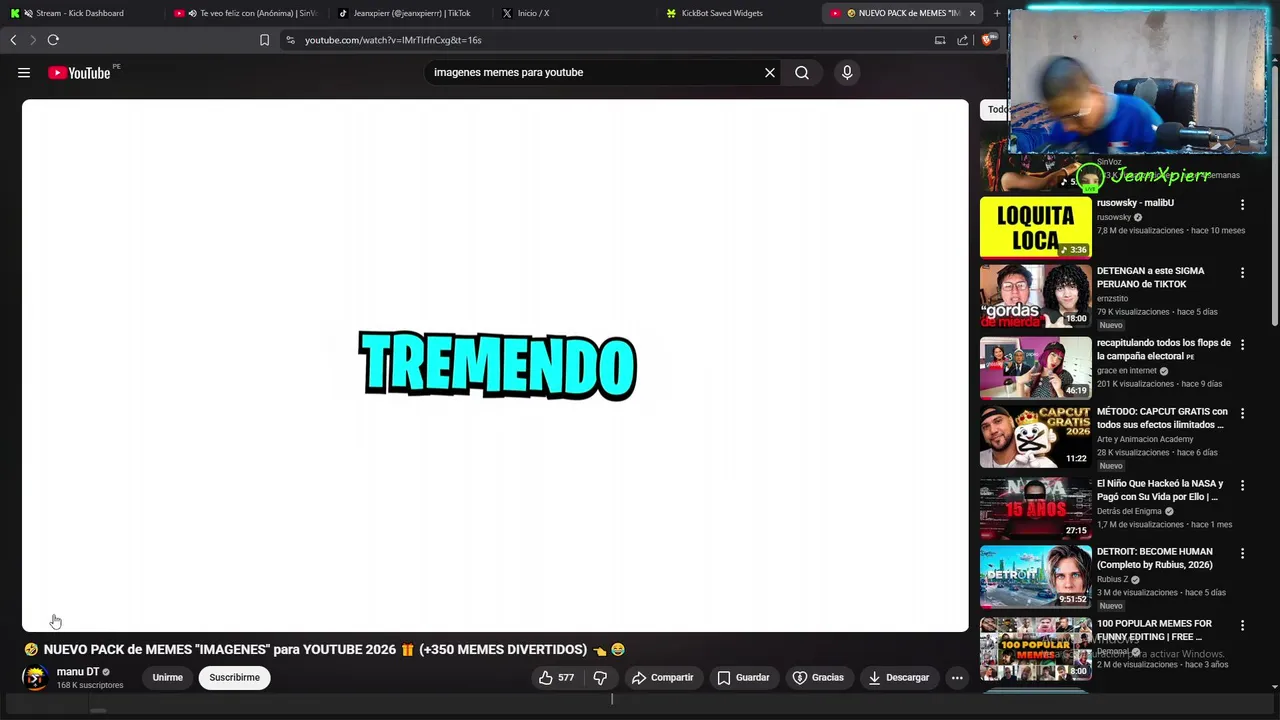
Task: Go to YouTube home via logo
Action: point(80,72)
